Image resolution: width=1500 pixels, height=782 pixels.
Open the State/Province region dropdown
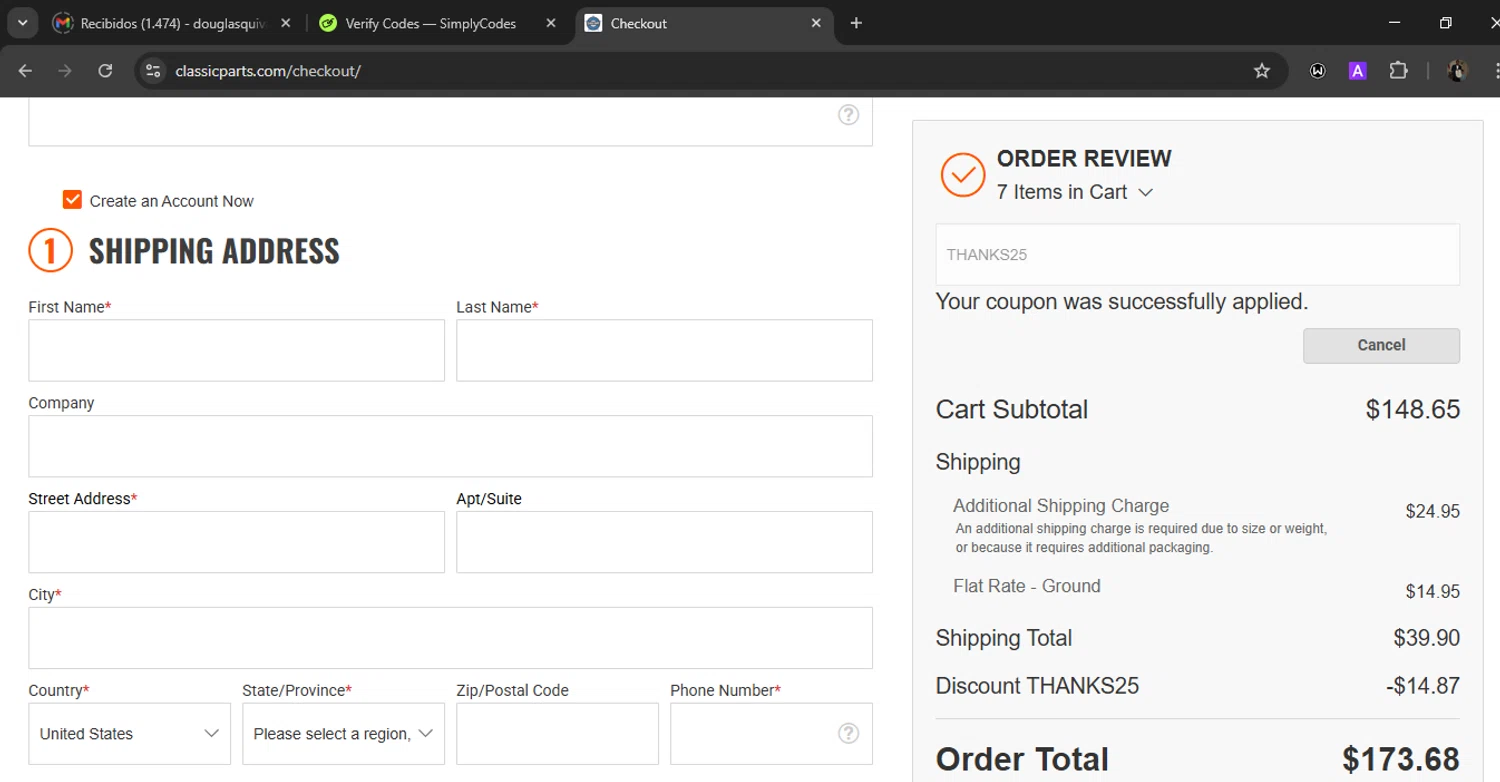click(x=343, y=734)
